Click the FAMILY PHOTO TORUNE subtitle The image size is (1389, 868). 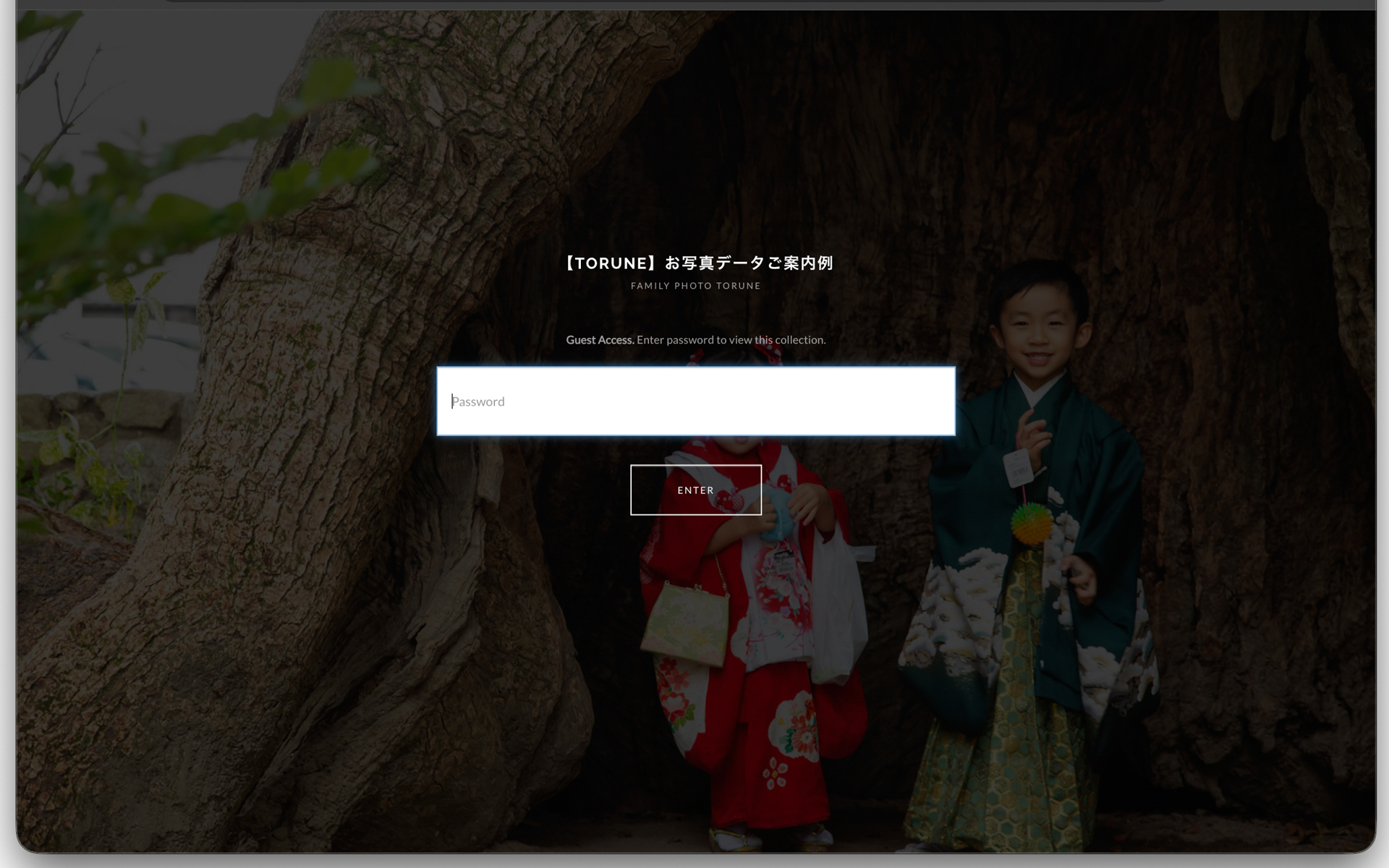[695, 286]
